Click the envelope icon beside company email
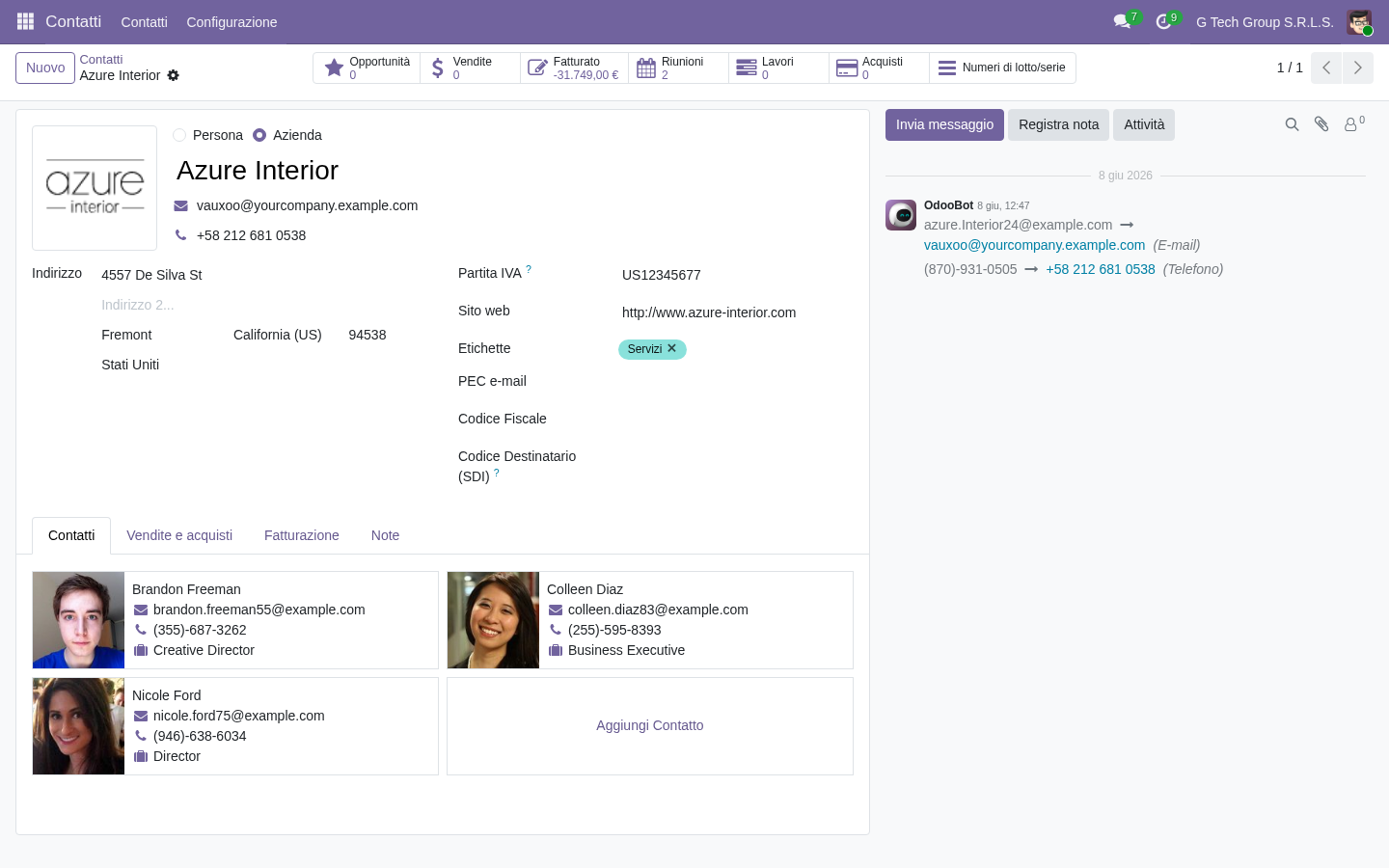This screenshot has height=868, width=1389. pos(180,205)
